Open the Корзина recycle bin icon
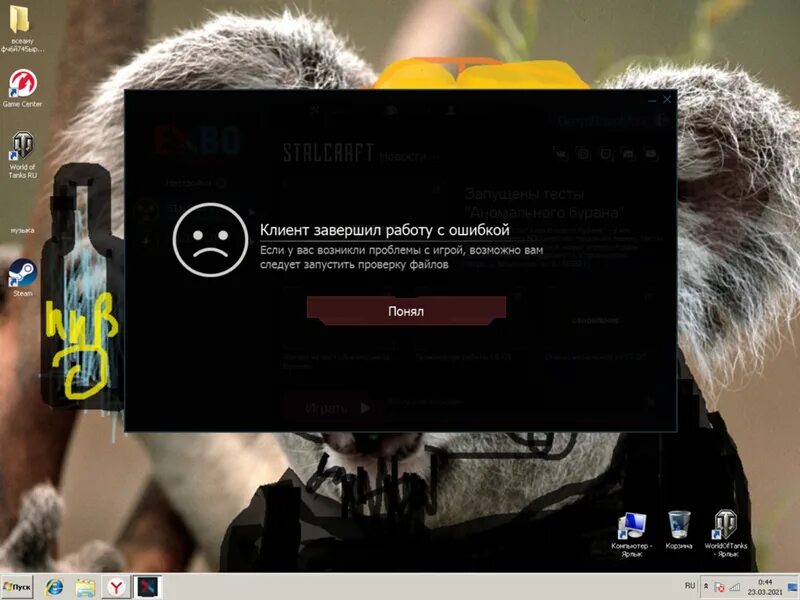This screenshot has width=800, height=600. coord(679,530)
